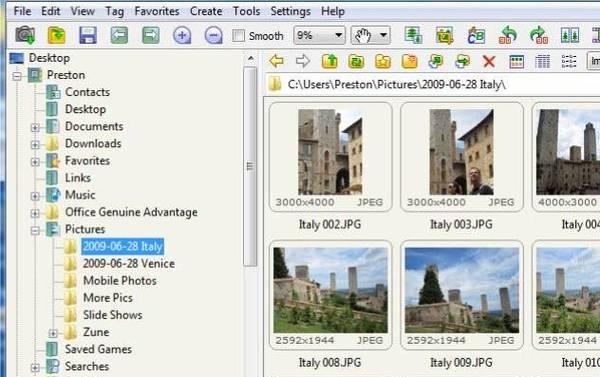
Task: Select the More Pics folder
Action: coord(108,298)
